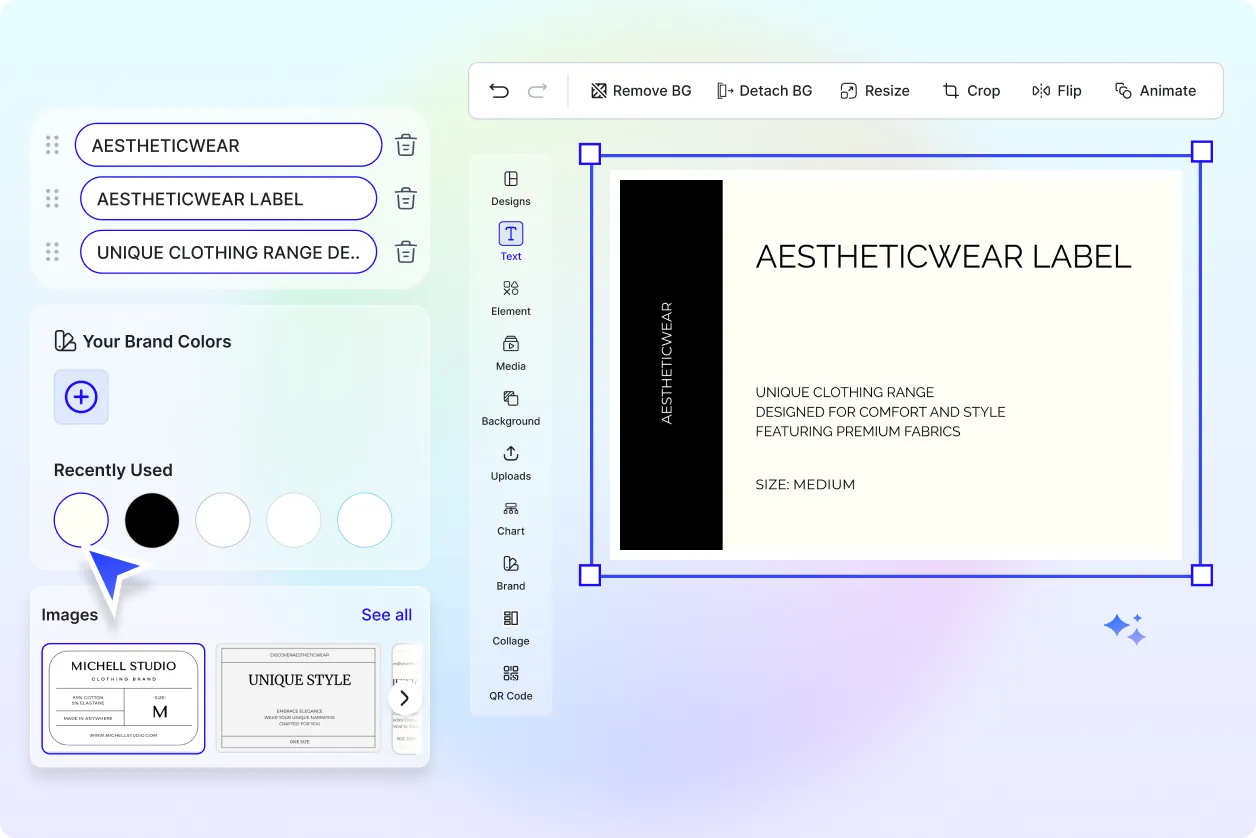Click the next arrow in the Images carousel
Image resolution: width=1256 pixels, height=838 pixels.
pyautogui.click(x=405, y=697)
